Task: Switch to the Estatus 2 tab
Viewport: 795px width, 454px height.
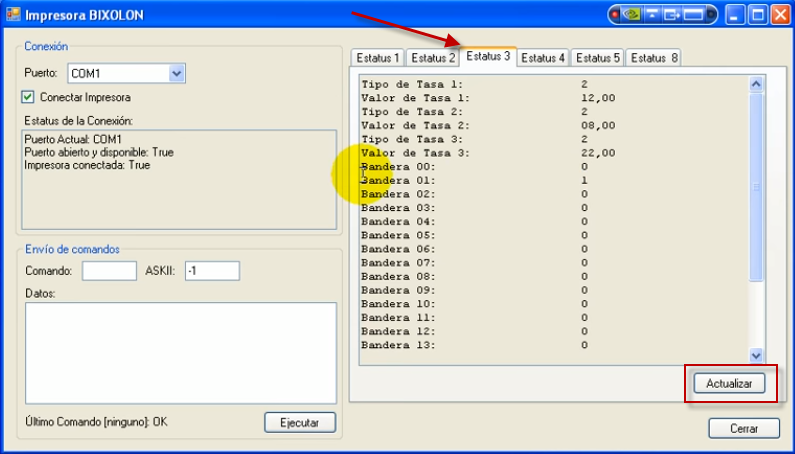Action: point(433,58)
